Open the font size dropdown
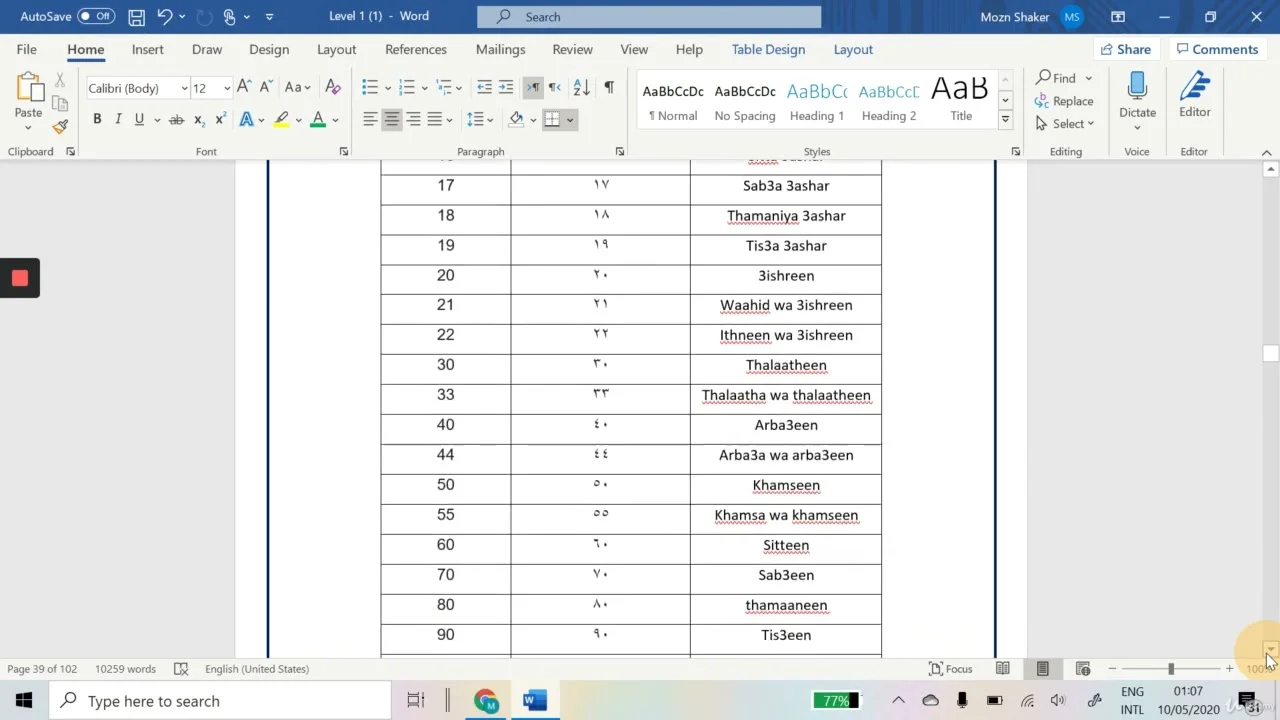Viewport: 1280px width, 720px height. (227, 89)
